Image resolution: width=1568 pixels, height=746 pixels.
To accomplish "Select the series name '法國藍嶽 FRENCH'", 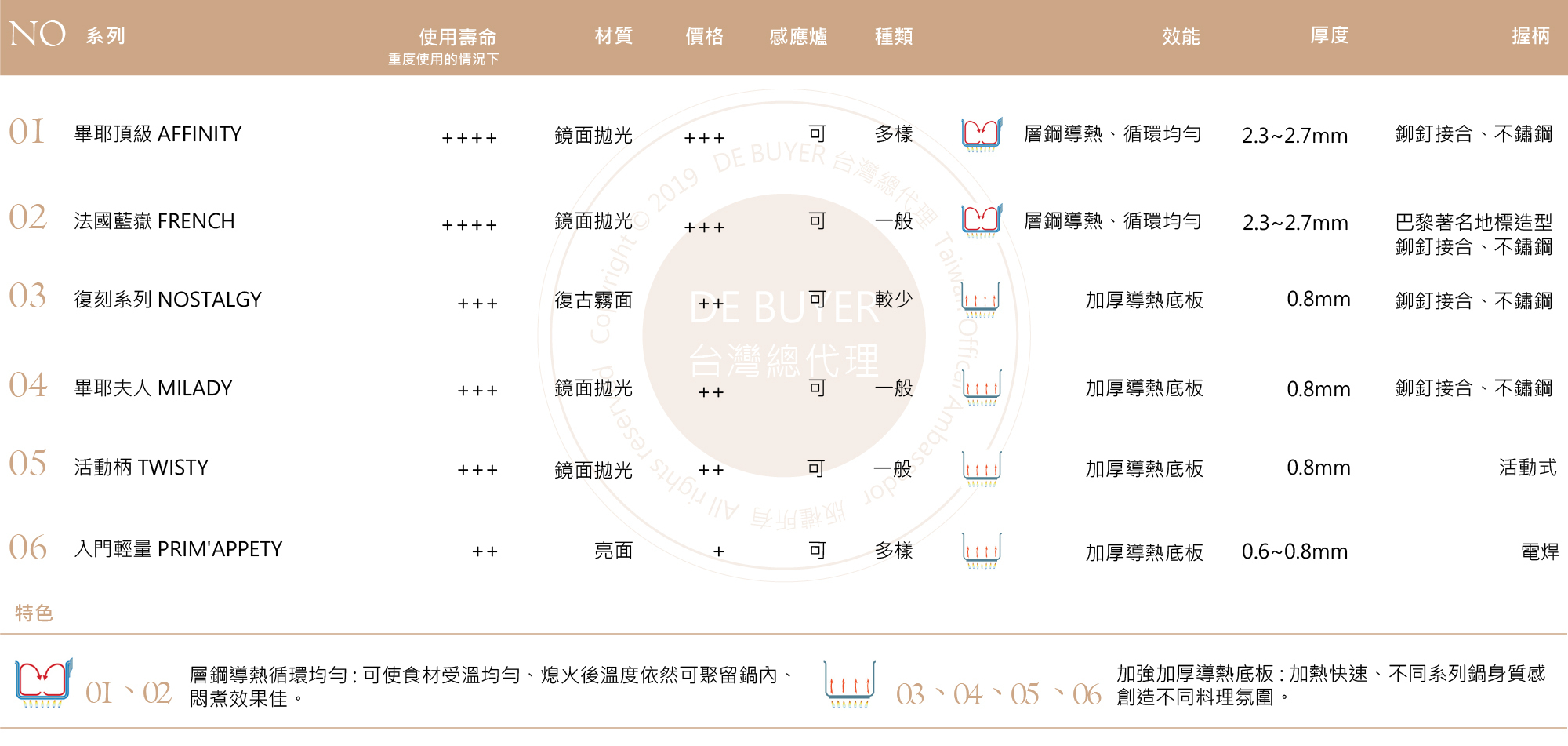I will coord(154,221).
